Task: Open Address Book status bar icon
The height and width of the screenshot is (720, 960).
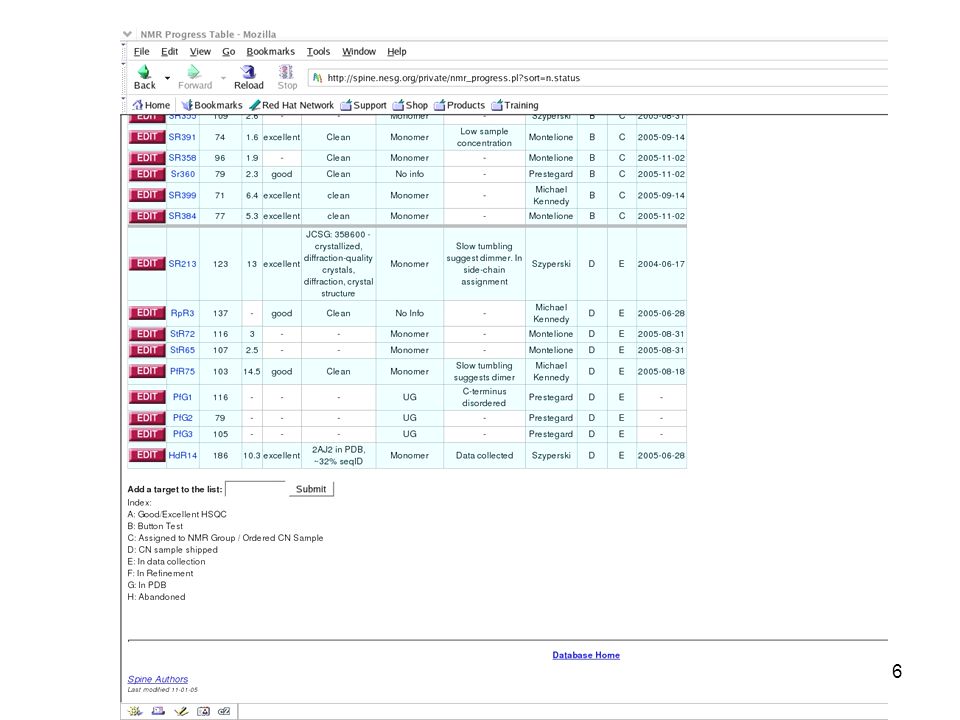Action: pyautogui.click(x=203, y=711)
